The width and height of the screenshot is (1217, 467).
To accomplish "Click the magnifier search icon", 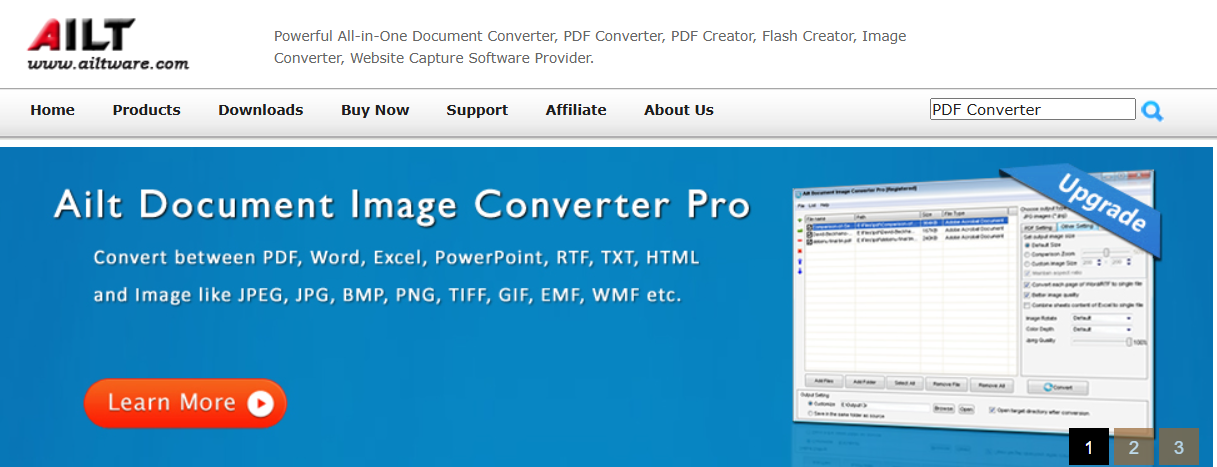I will (1152, 111).
